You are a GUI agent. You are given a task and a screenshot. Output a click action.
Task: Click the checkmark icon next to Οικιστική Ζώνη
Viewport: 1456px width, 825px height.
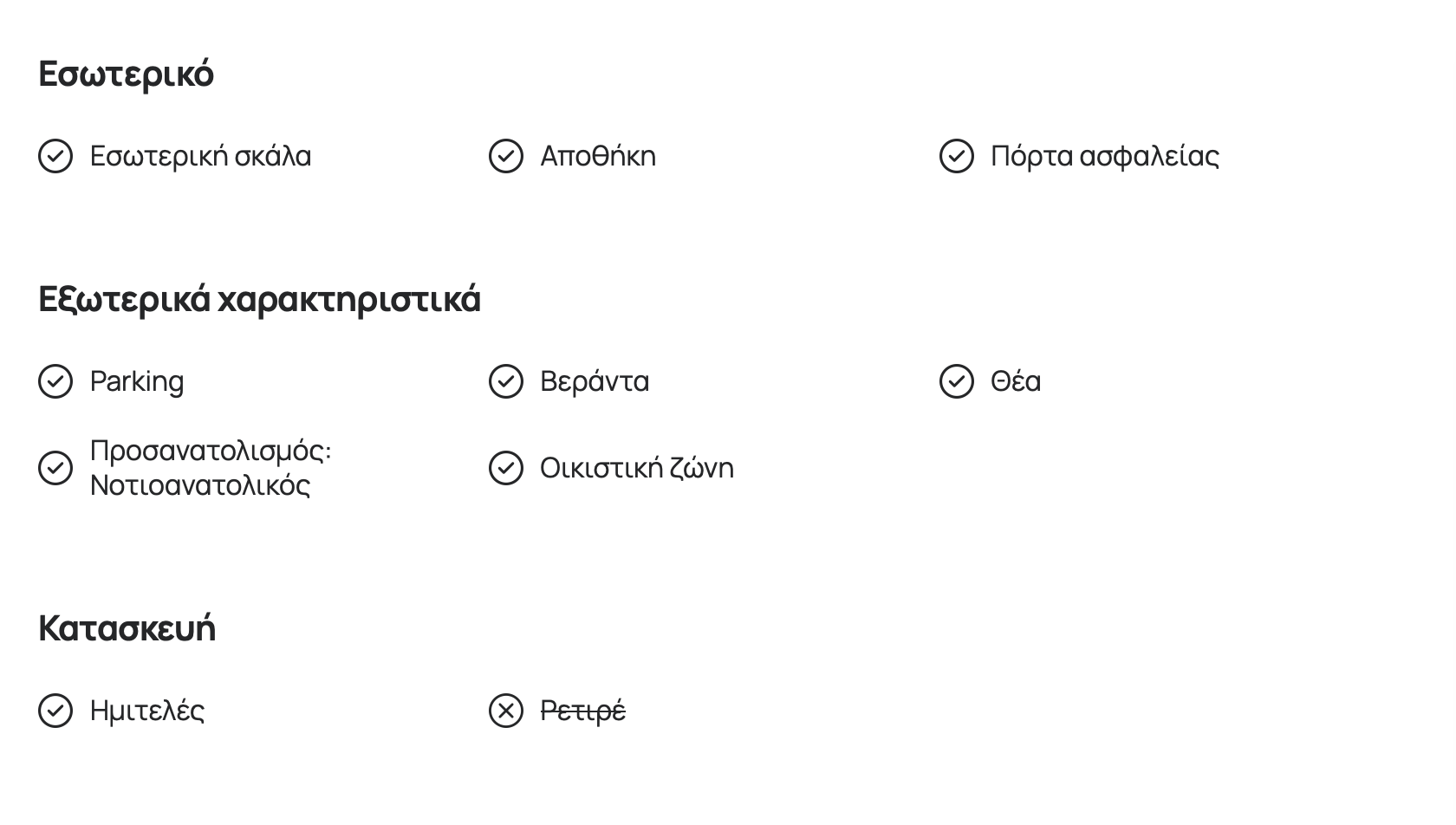[506, 468]
